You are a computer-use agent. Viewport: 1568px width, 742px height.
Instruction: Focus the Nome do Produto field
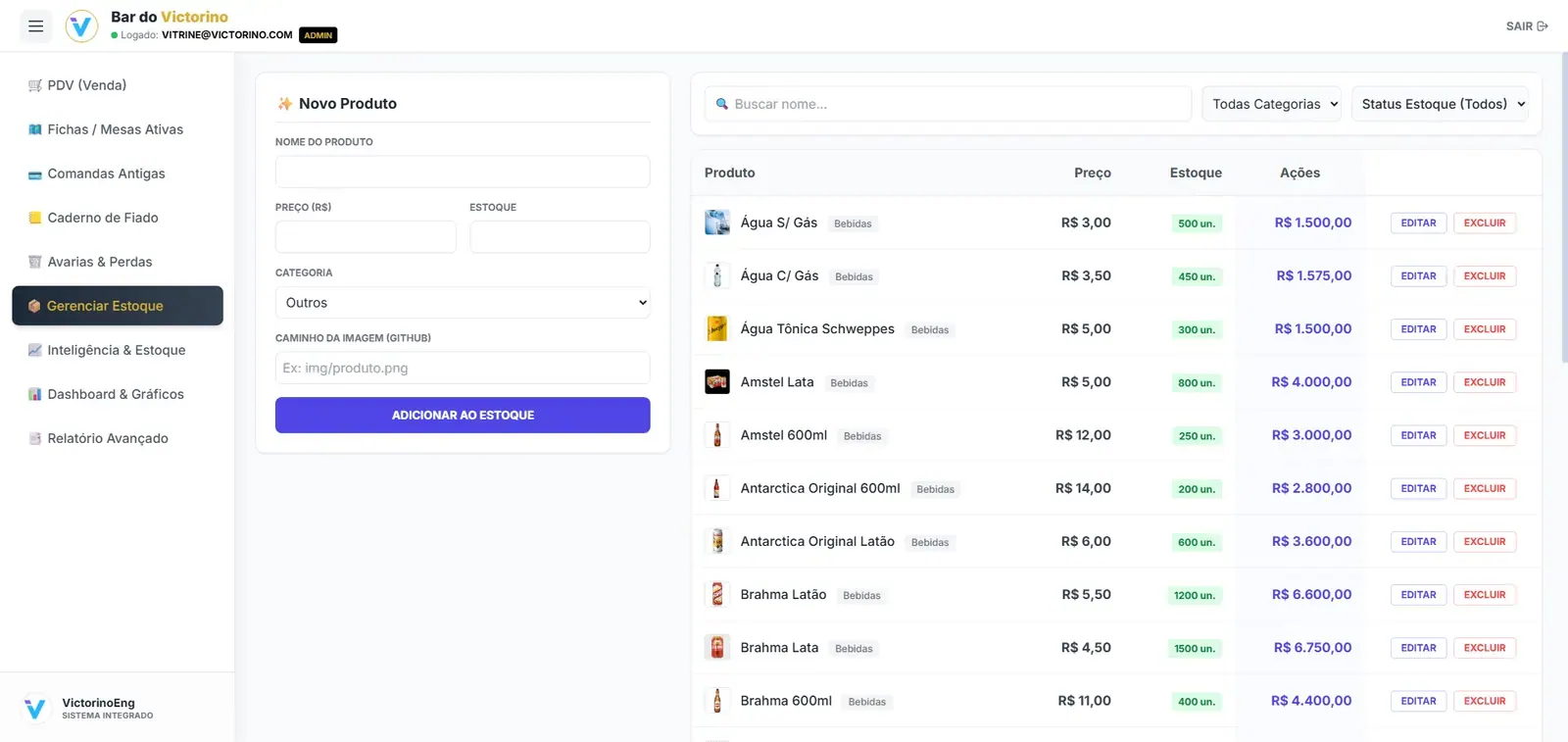click(463, 172)
